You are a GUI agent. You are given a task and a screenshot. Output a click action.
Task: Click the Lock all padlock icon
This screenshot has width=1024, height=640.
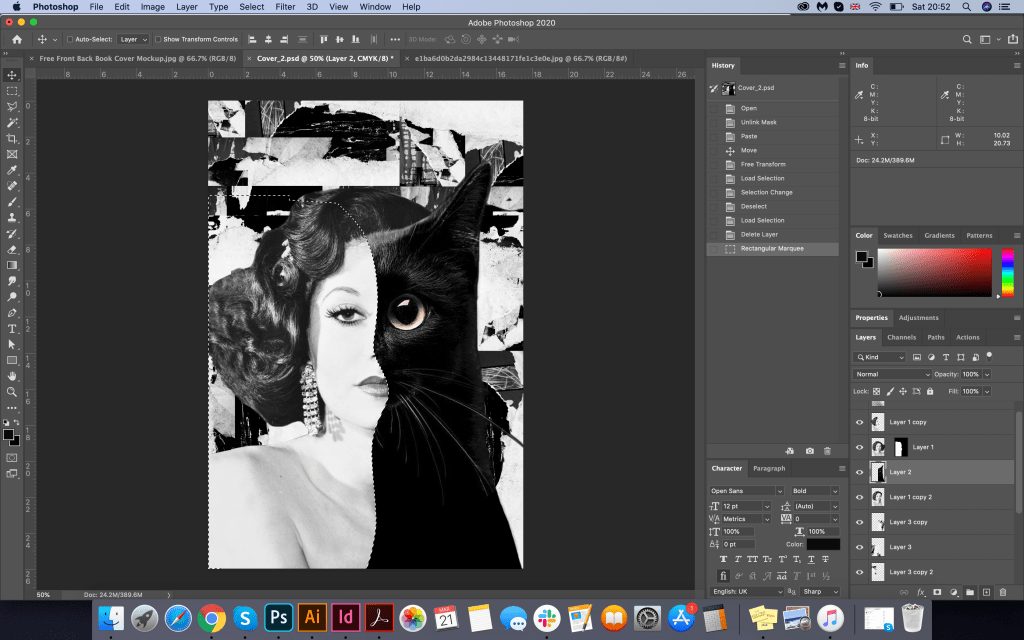930,391
